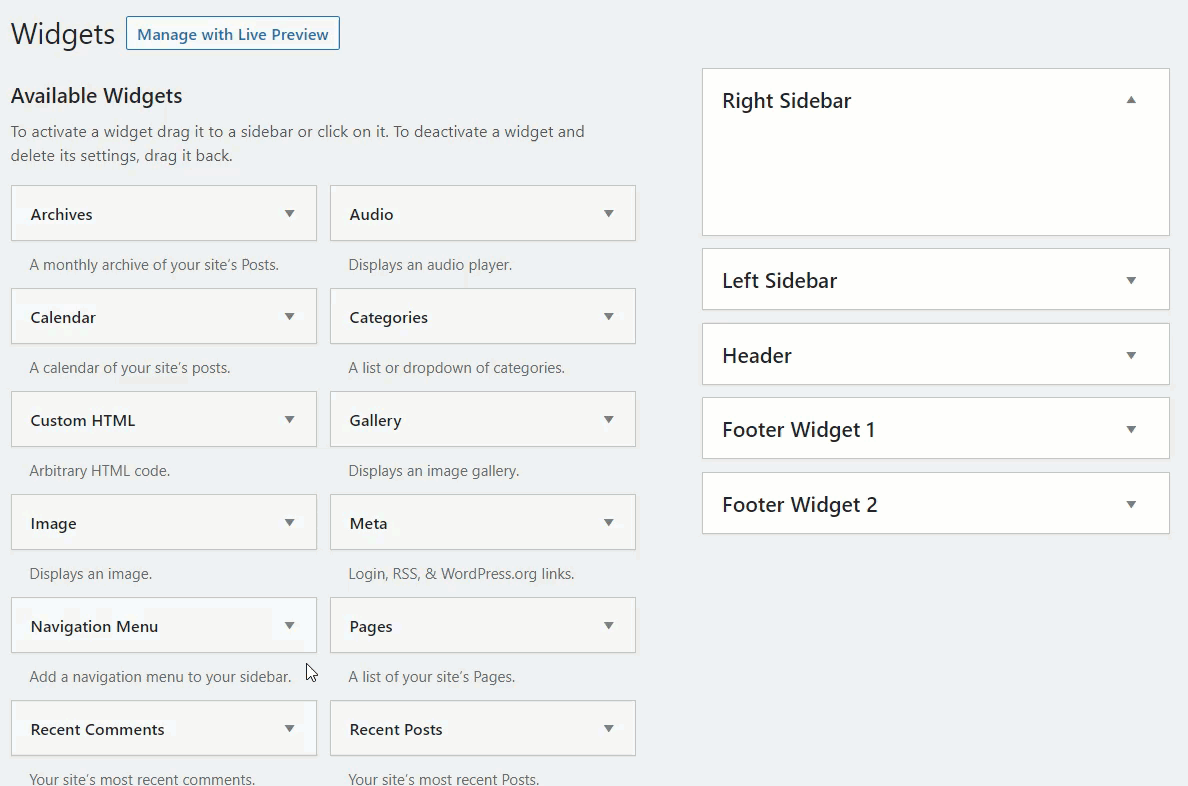This screenshot has height=786, width=1188.
Task: Select the Gallery widget title
Action: (x=375, y=421)
